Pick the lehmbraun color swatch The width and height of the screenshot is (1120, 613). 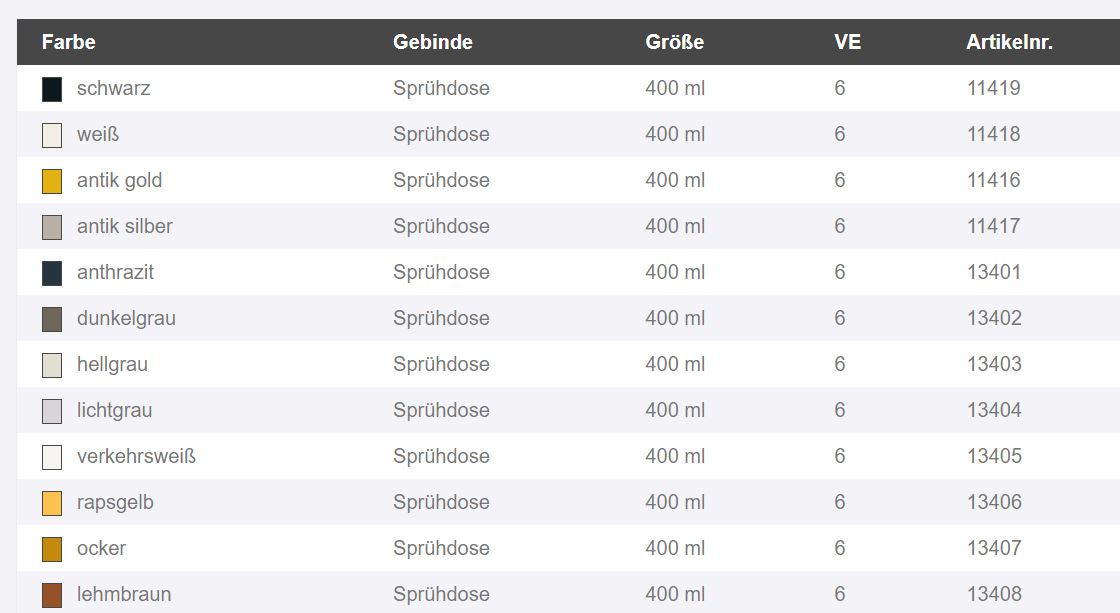52,595
